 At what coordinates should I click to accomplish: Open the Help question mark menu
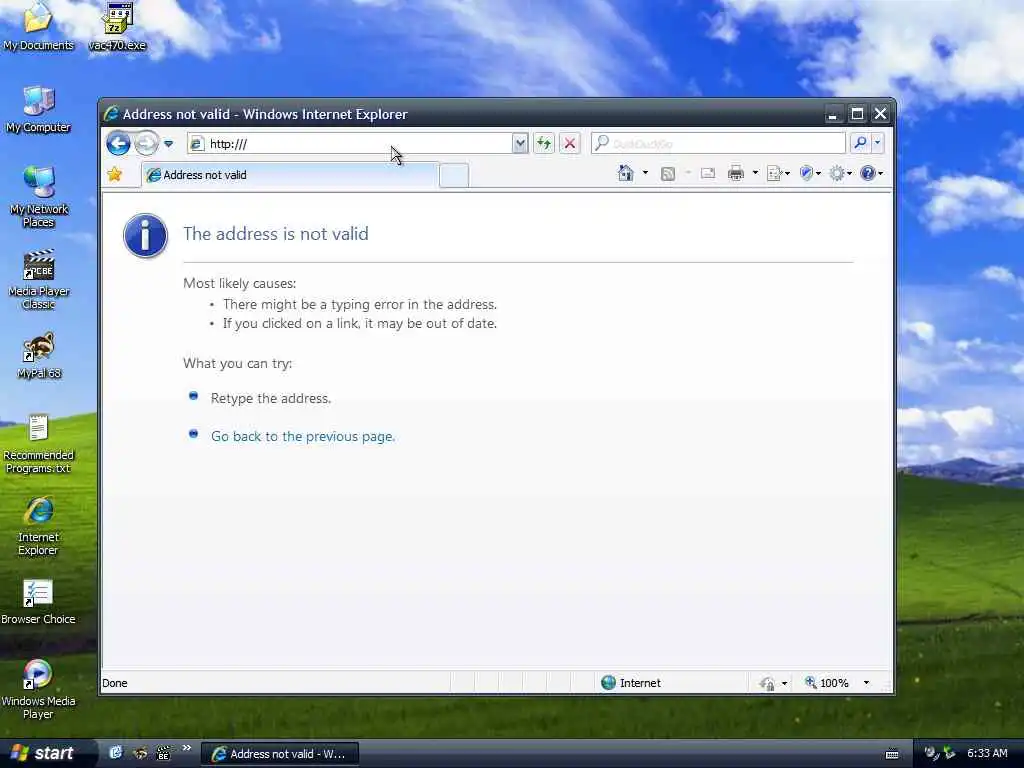tap(871, 173)
